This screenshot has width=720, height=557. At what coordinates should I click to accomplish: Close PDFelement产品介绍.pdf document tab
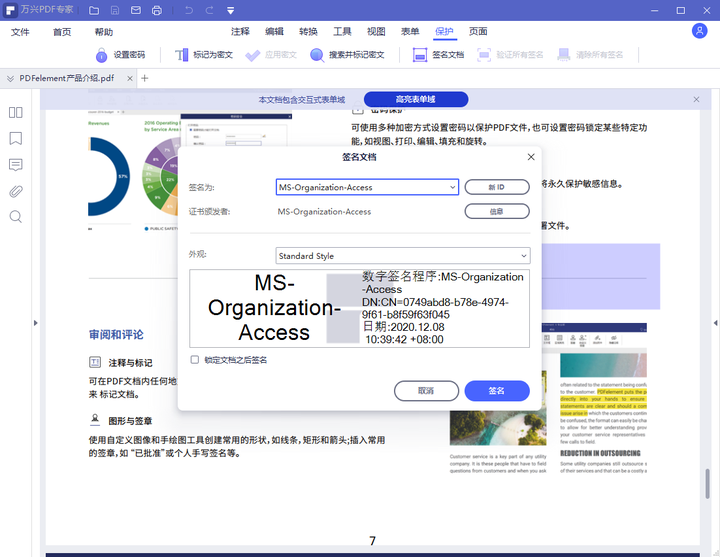click(x=129, y=79)
